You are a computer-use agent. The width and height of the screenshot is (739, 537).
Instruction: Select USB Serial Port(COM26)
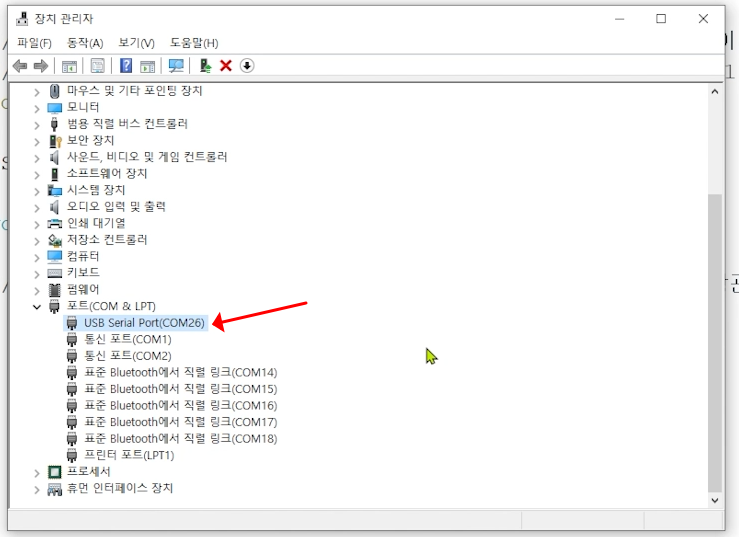click(144, 323)
